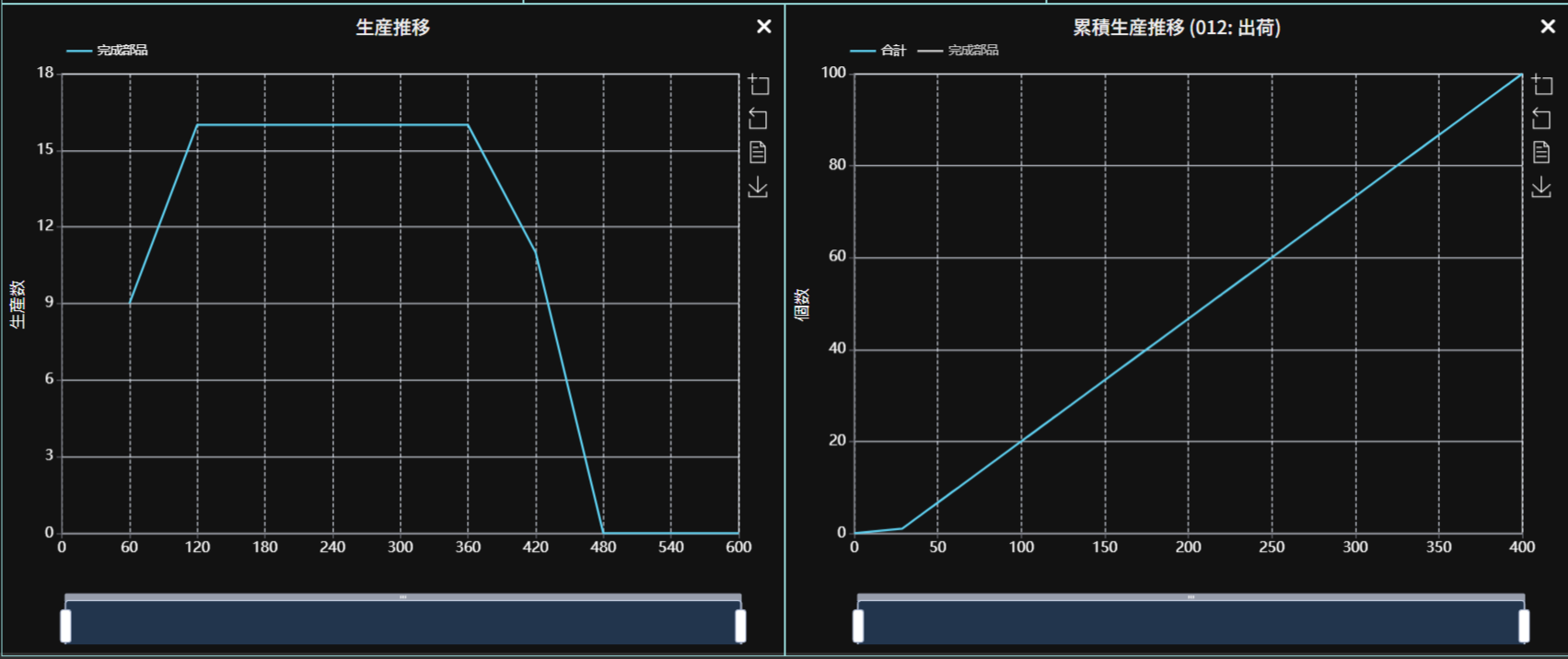This screenshot has width=1568, height=659.
Task: Close the 累積生産推移 (012: 出荷) panel
Action: [1548, 27]
